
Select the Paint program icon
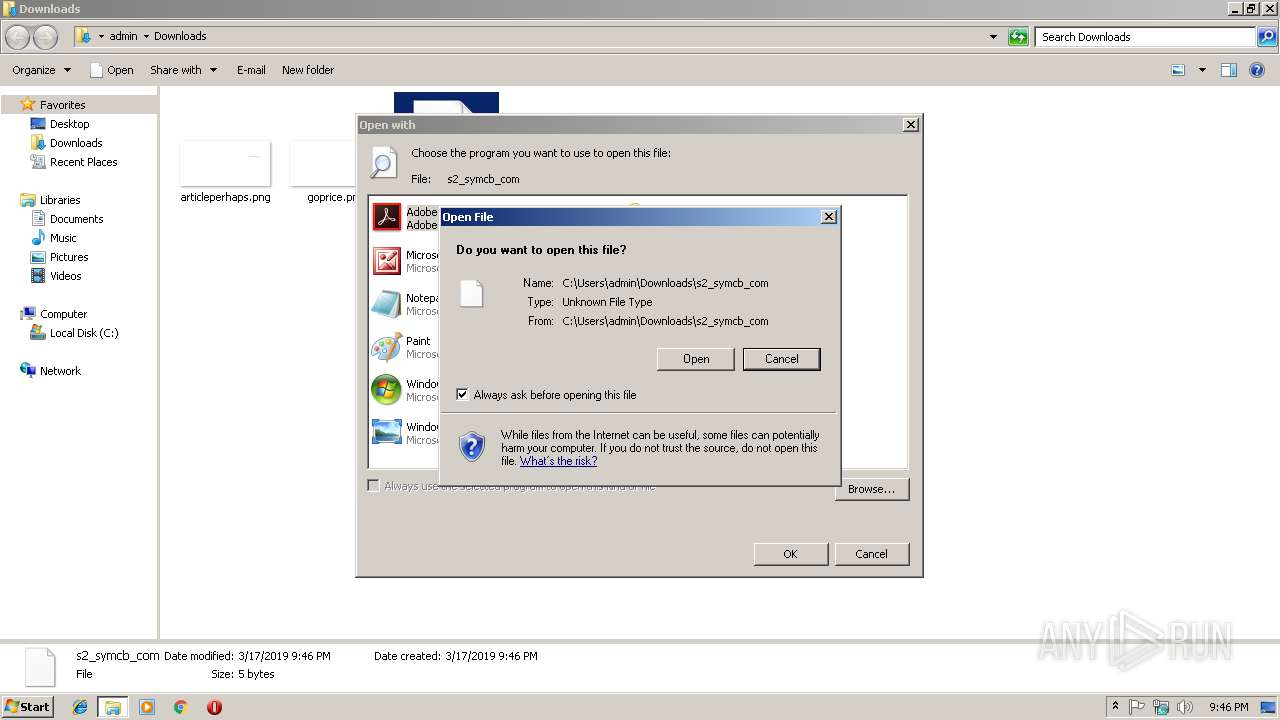point(386,347)
